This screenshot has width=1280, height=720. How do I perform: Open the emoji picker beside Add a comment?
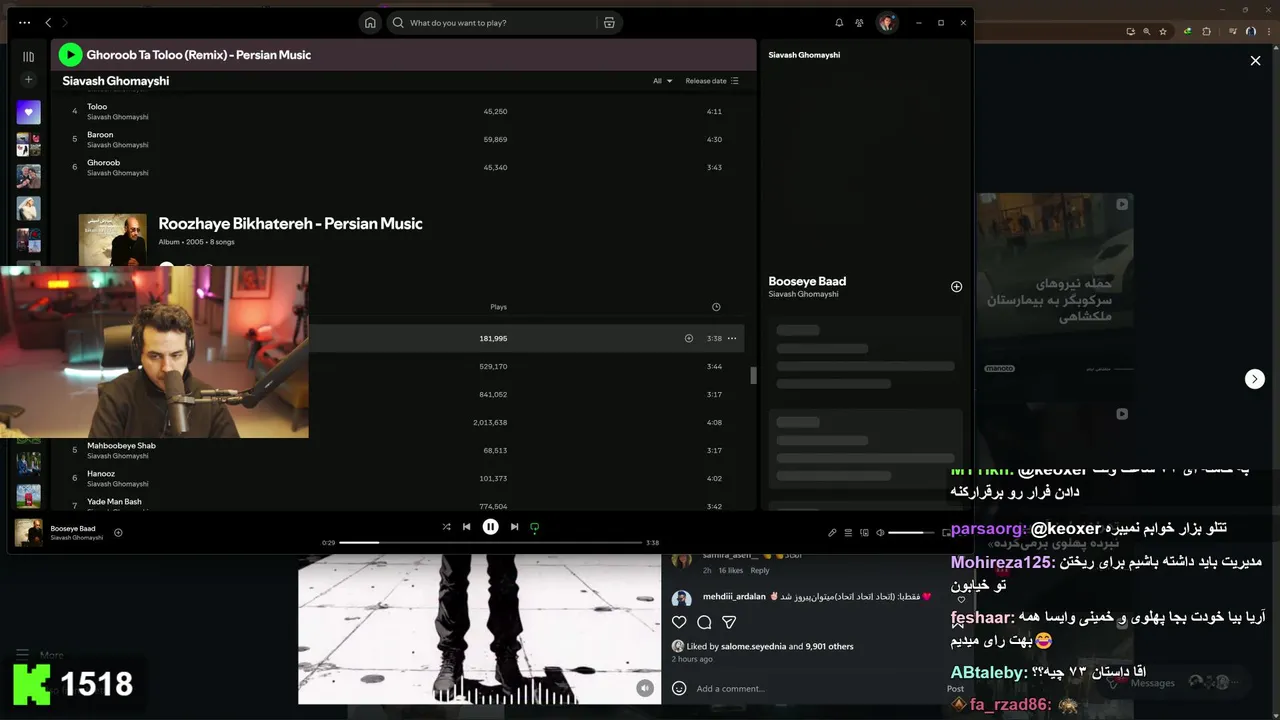(x=679, y=688)
